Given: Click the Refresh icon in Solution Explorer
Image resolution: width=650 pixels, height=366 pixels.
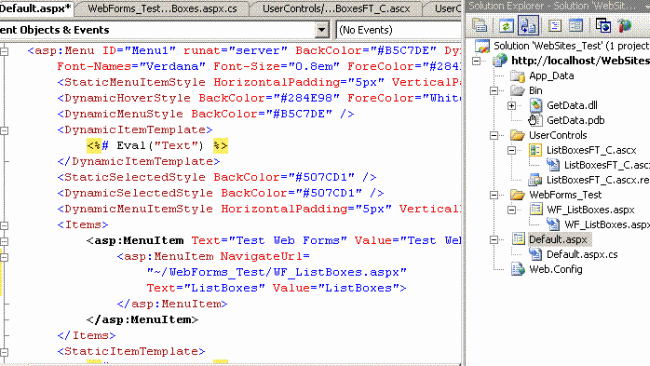Looking at the screenshot, I should tap(506, 26).
